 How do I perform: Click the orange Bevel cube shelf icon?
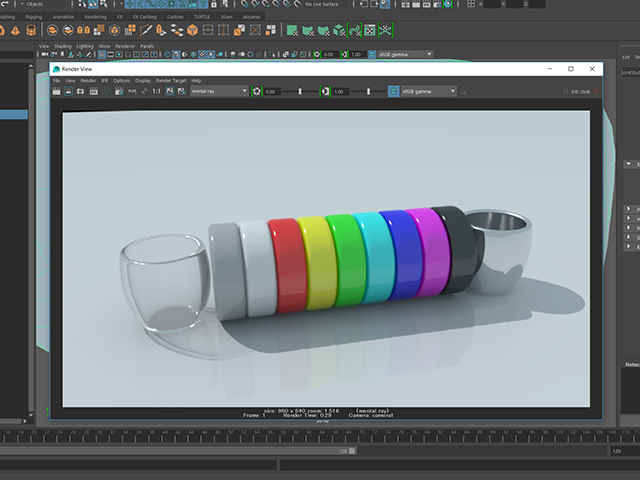click(192, 31)
